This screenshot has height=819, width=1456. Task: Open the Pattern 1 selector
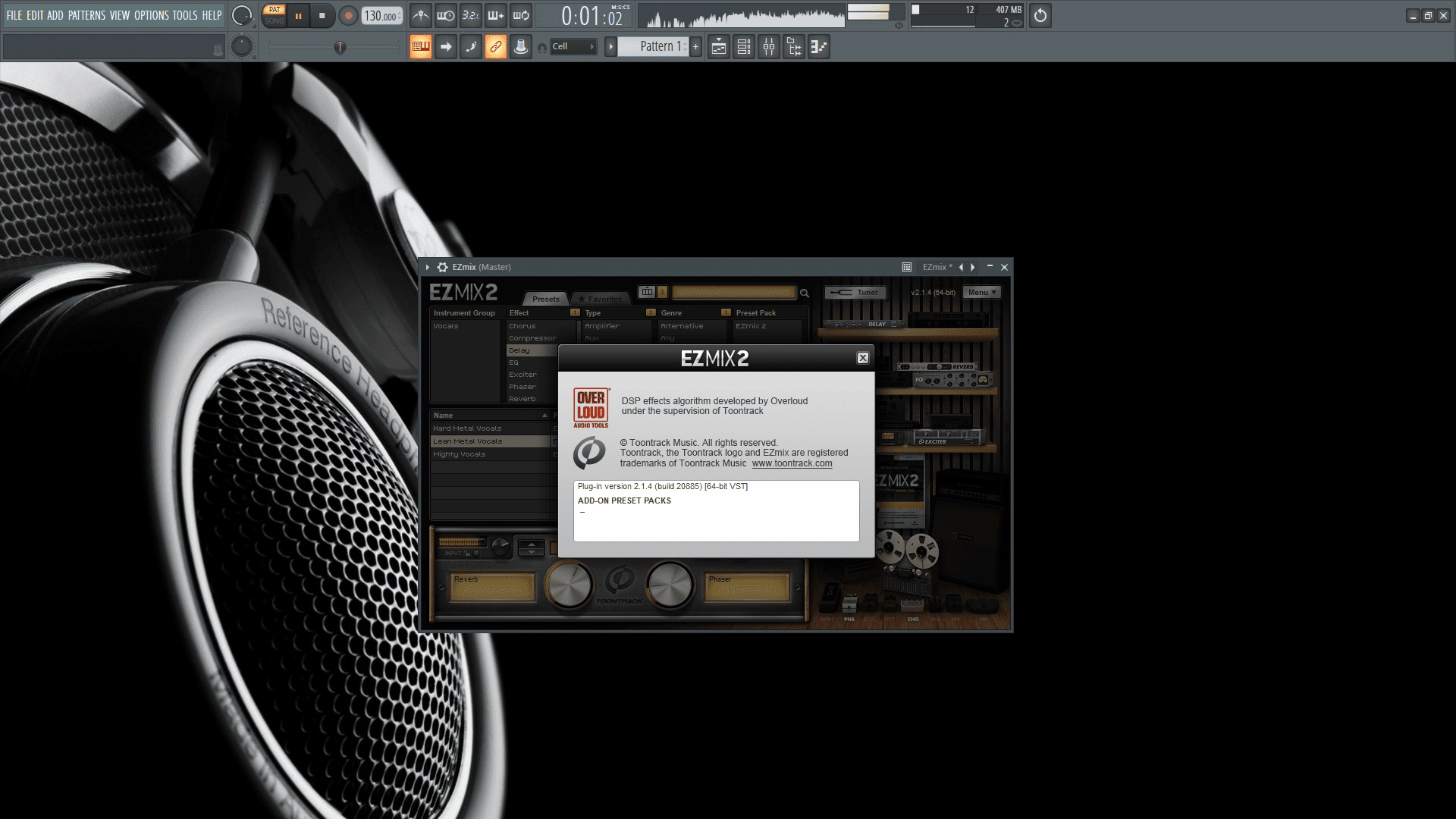[x=655, y=46]
